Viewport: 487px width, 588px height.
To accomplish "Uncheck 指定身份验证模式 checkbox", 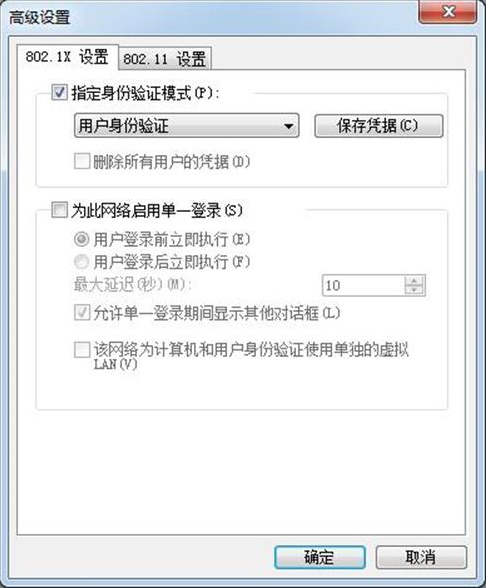I will tap(59, 92).
